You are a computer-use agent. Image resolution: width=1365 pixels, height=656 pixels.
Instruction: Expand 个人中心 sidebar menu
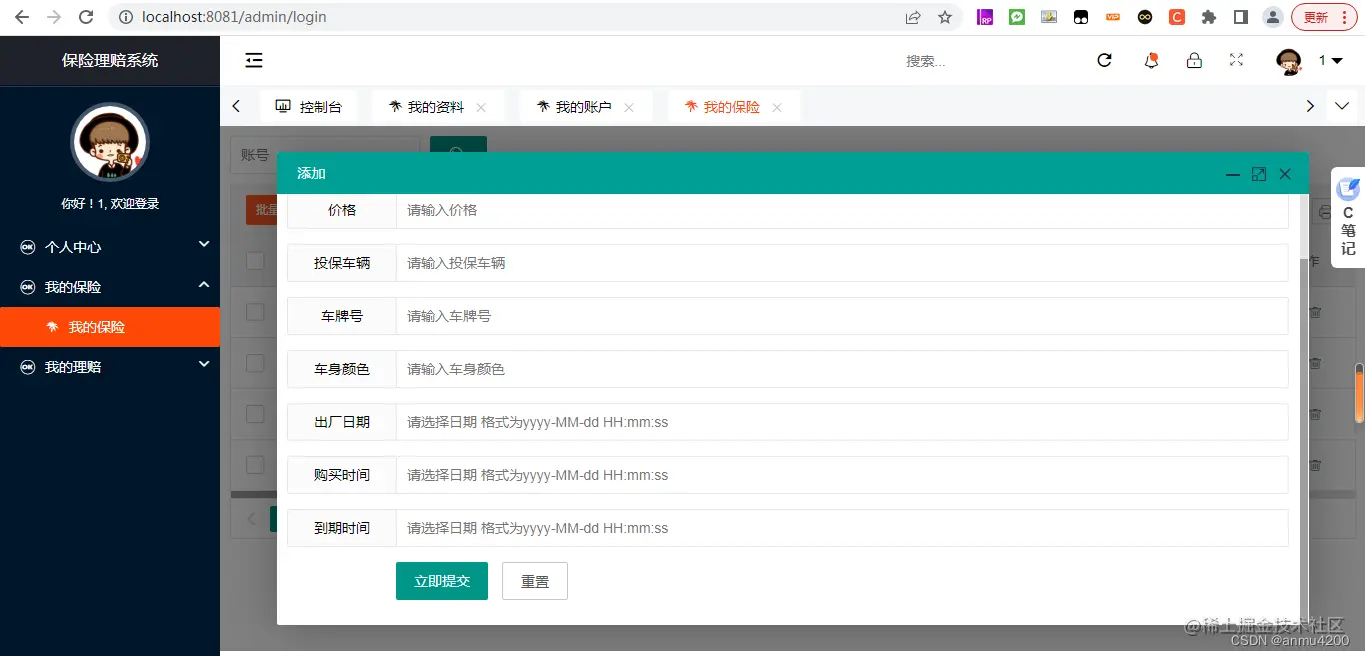pos(110,246)
